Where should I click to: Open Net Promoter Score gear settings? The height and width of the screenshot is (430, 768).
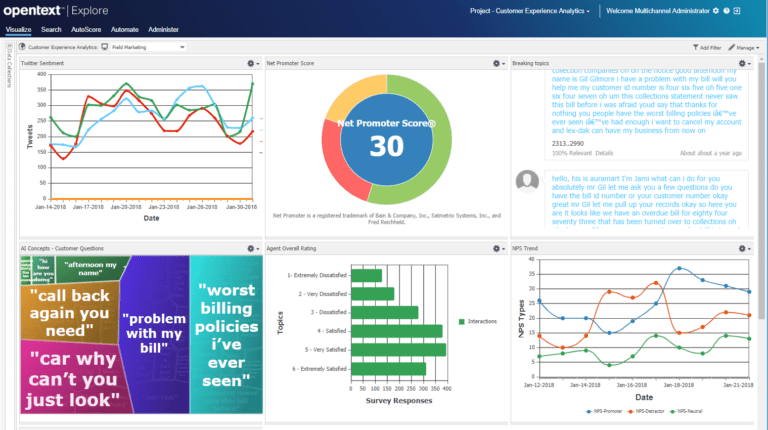[x=499, y=63]
